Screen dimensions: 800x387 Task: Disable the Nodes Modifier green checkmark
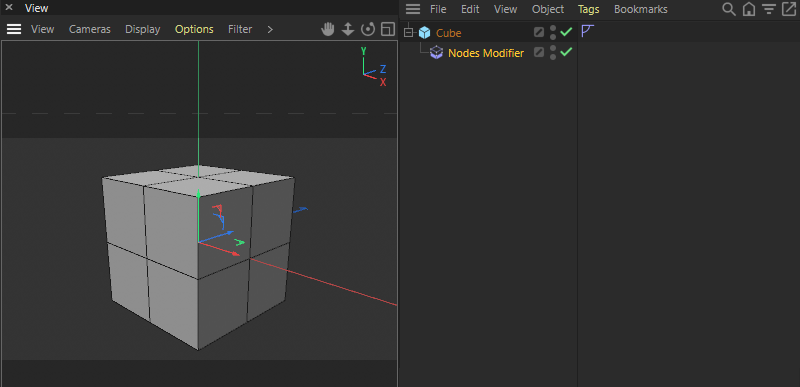click(x=566, y=51)
